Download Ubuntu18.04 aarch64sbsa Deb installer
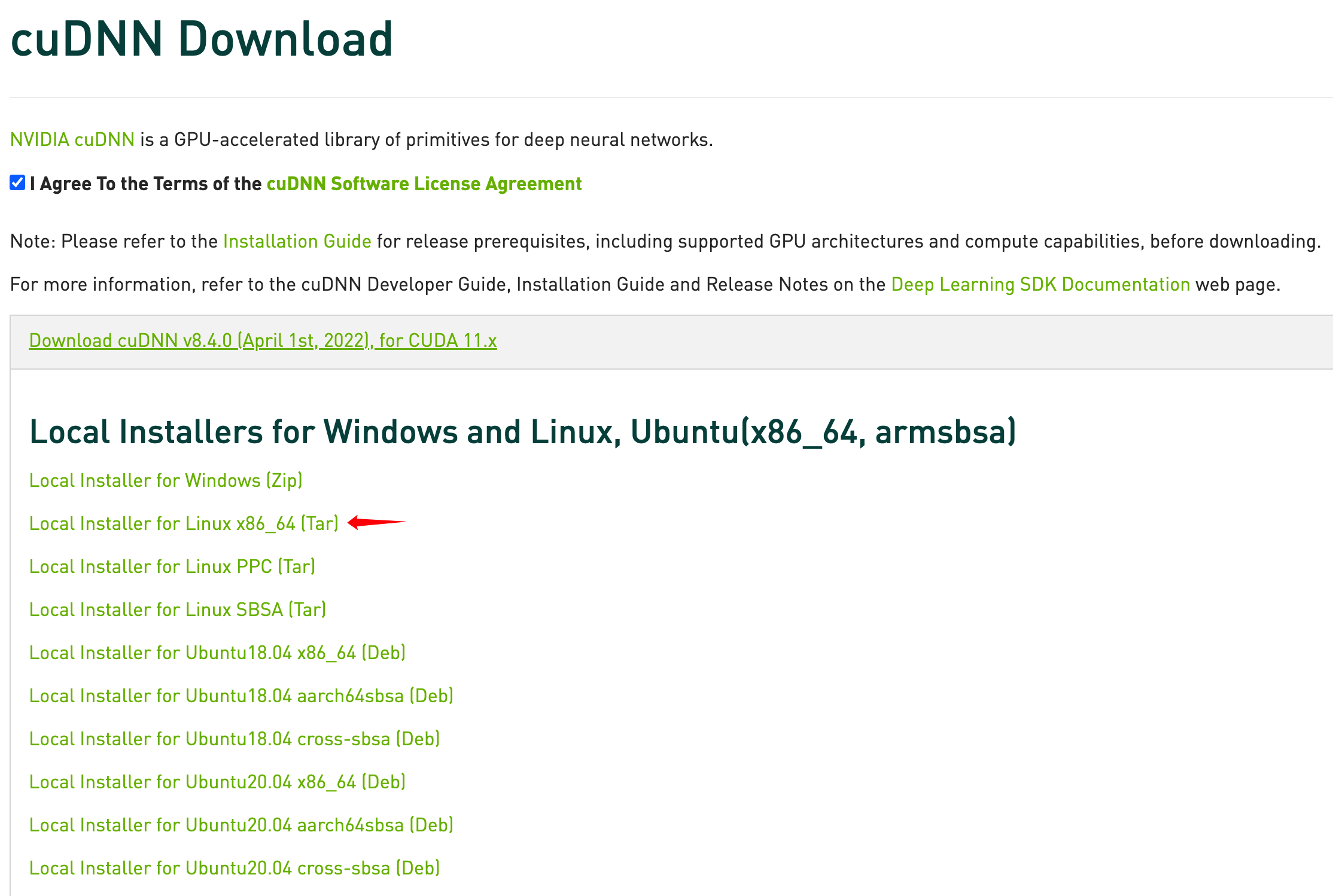The image size is (1333, 896). pos(241,696)
